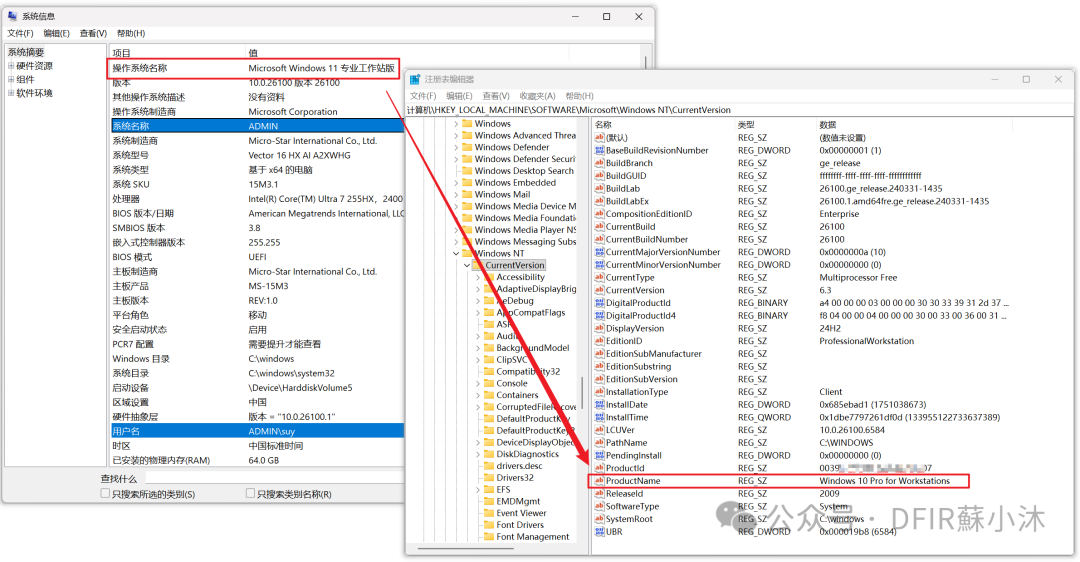Click the Event Viewer folder icon
This screenshot has height=562, width=1080.
coord(489,513)
